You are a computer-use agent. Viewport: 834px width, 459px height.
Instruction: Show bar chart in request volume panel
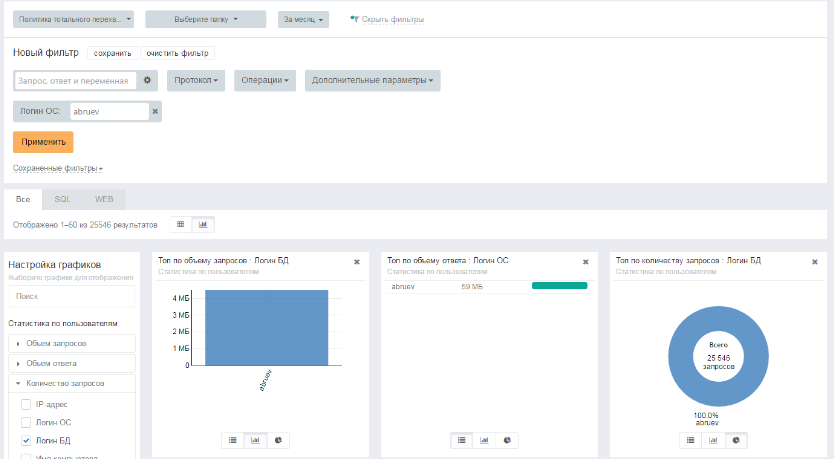point(255,440)
